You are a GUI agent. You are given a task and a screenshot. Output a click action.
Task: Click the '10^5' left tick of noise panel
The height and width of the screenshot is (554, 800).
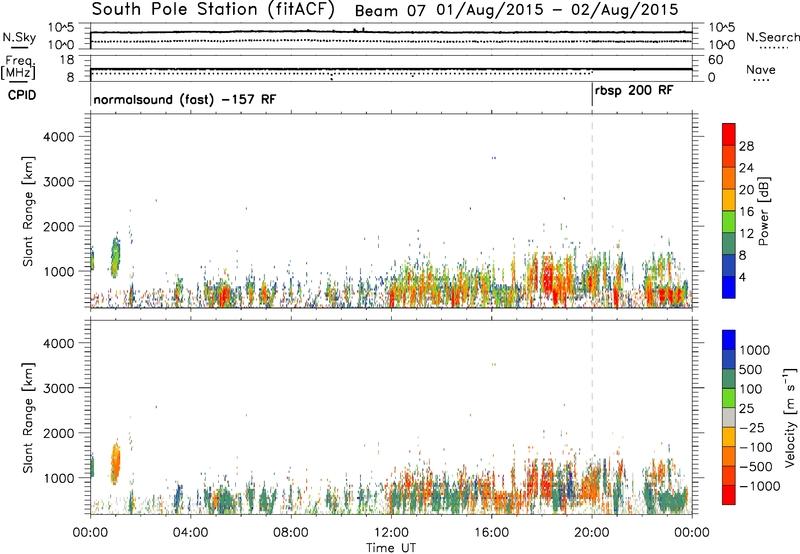tap(62, 27)
